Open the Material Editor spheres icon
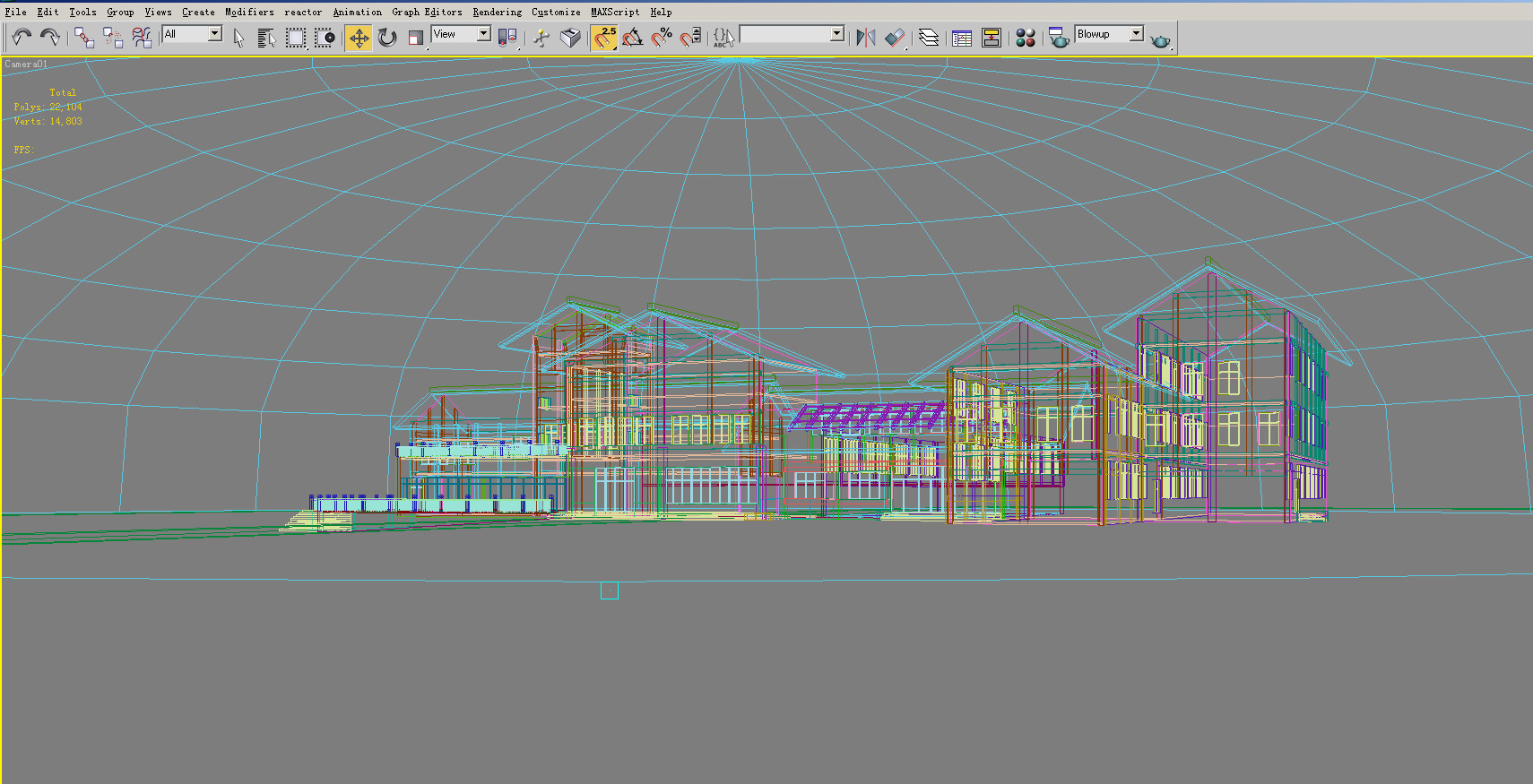 1026,38
